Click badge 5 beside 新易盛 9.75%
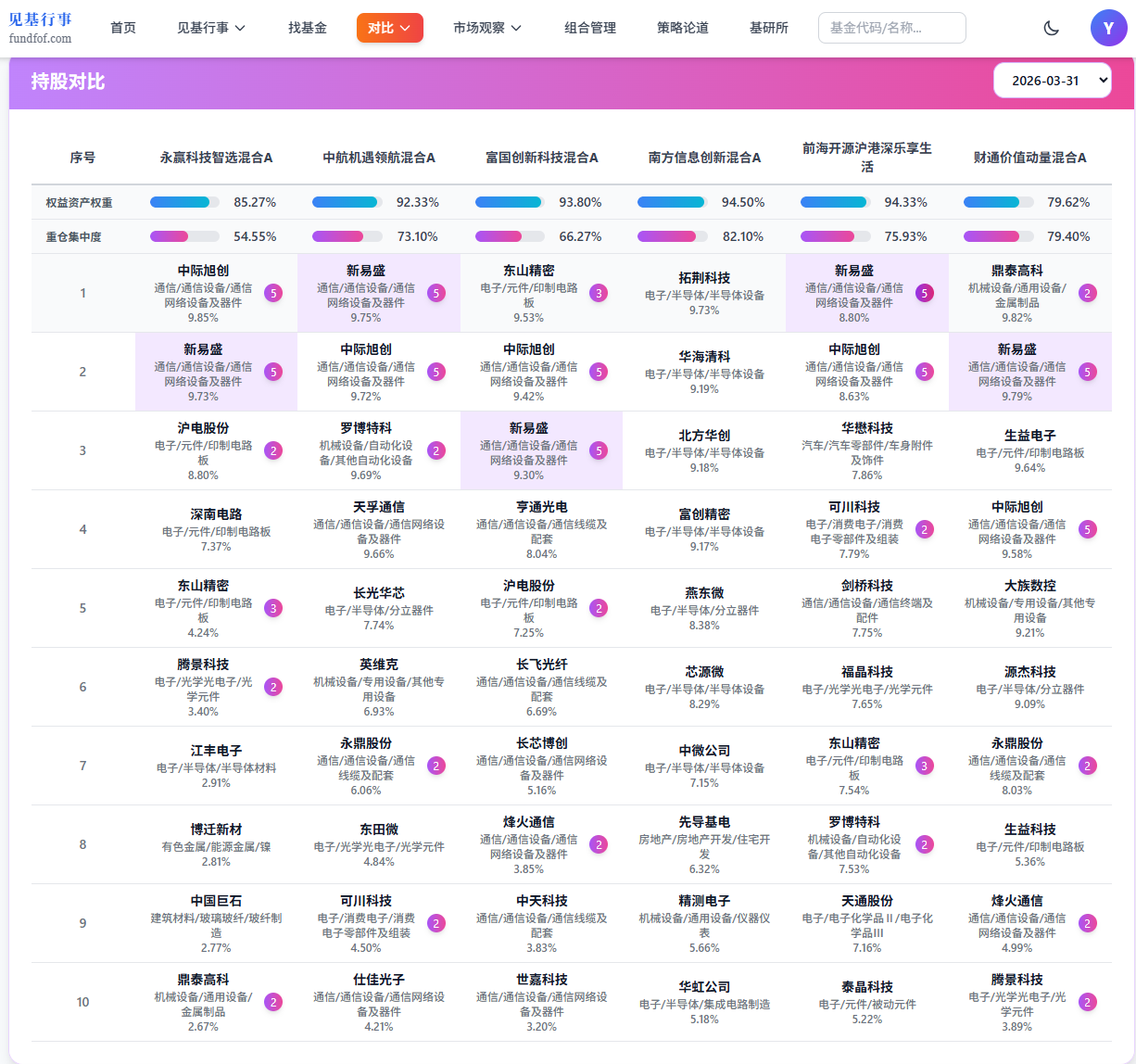Screen dimensions: 1136x1064 pyautogui.click(x=436, y=293)
